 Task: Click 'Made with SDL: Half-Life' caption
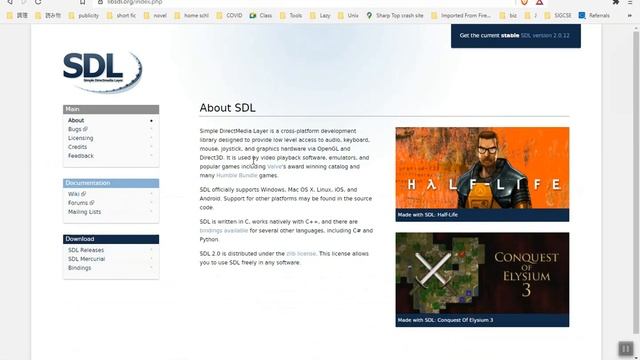point(427,215)
